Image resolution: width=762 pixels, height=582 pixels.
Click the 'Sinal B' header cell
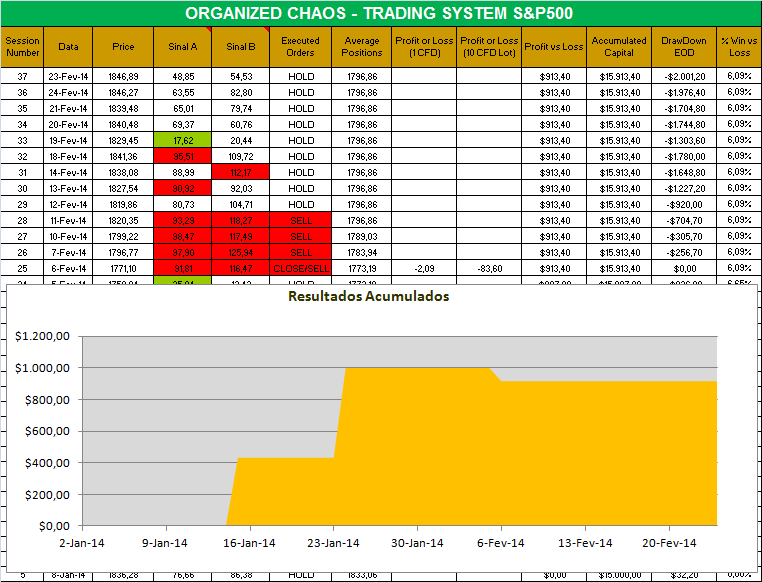tap(241, 47)
